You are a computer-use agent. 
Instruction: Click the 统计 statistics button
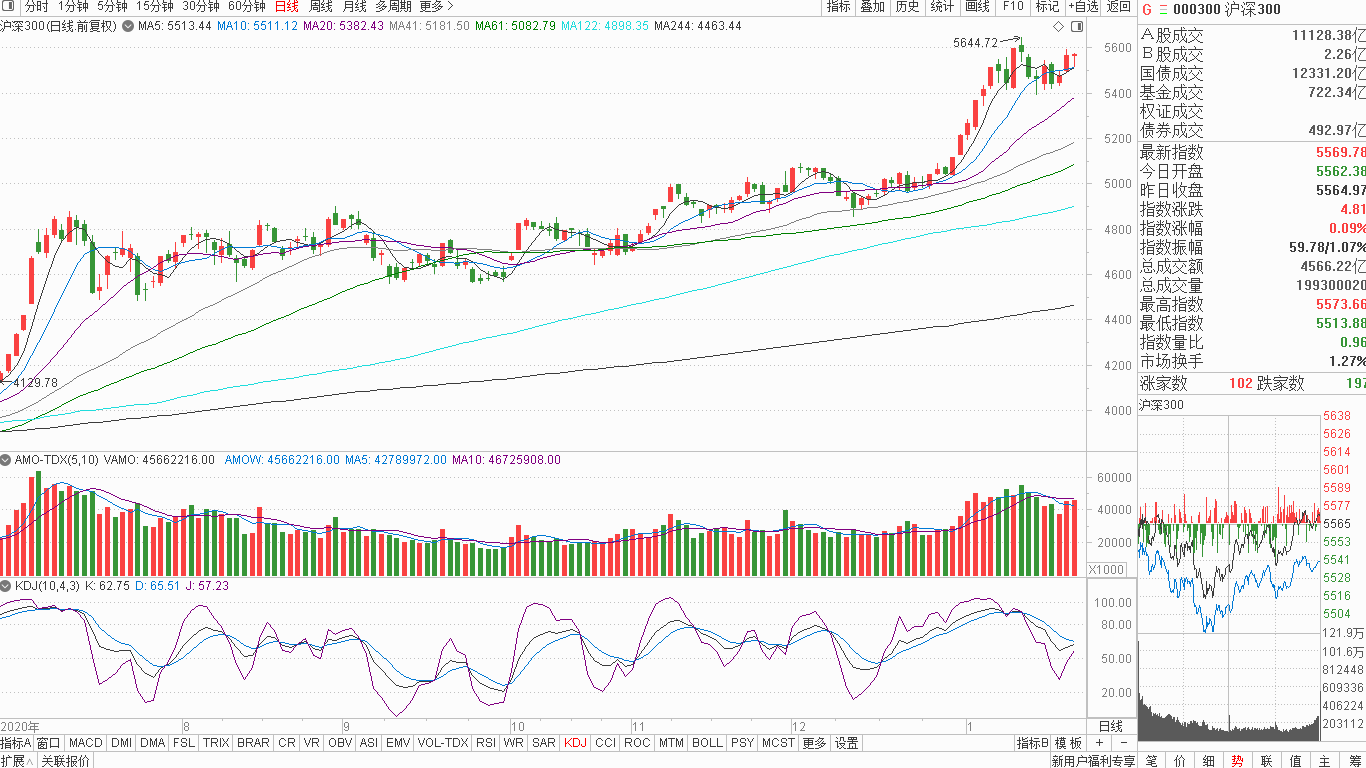pos(942,7)
